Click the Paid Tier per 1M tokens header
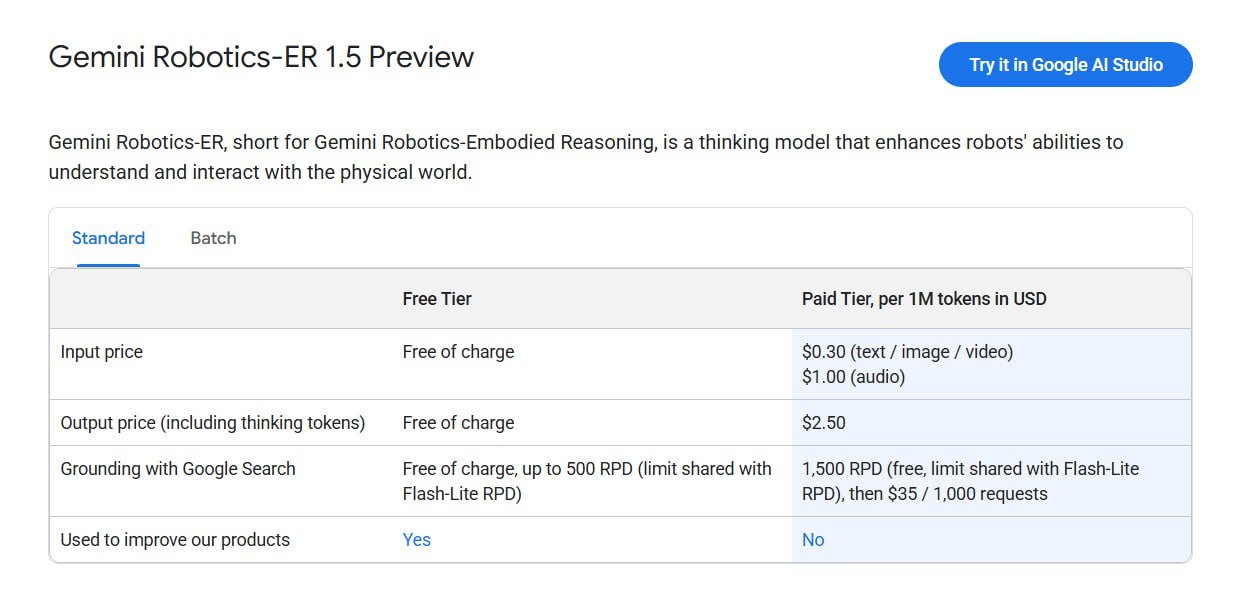 924,299
